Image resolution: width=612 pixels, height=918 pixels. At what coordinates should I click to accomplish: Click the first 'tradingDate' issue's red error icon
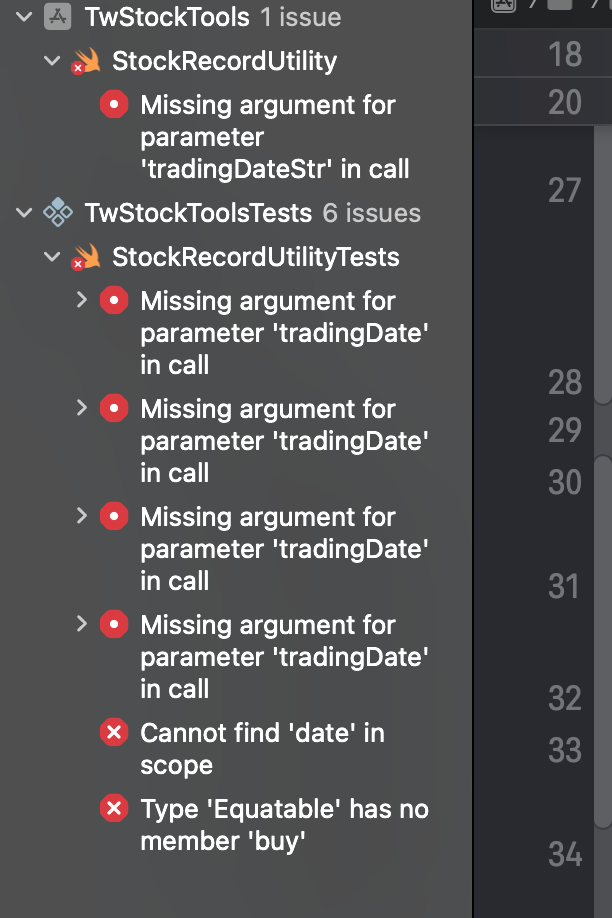pyautogui.click(x=114, y=301)
